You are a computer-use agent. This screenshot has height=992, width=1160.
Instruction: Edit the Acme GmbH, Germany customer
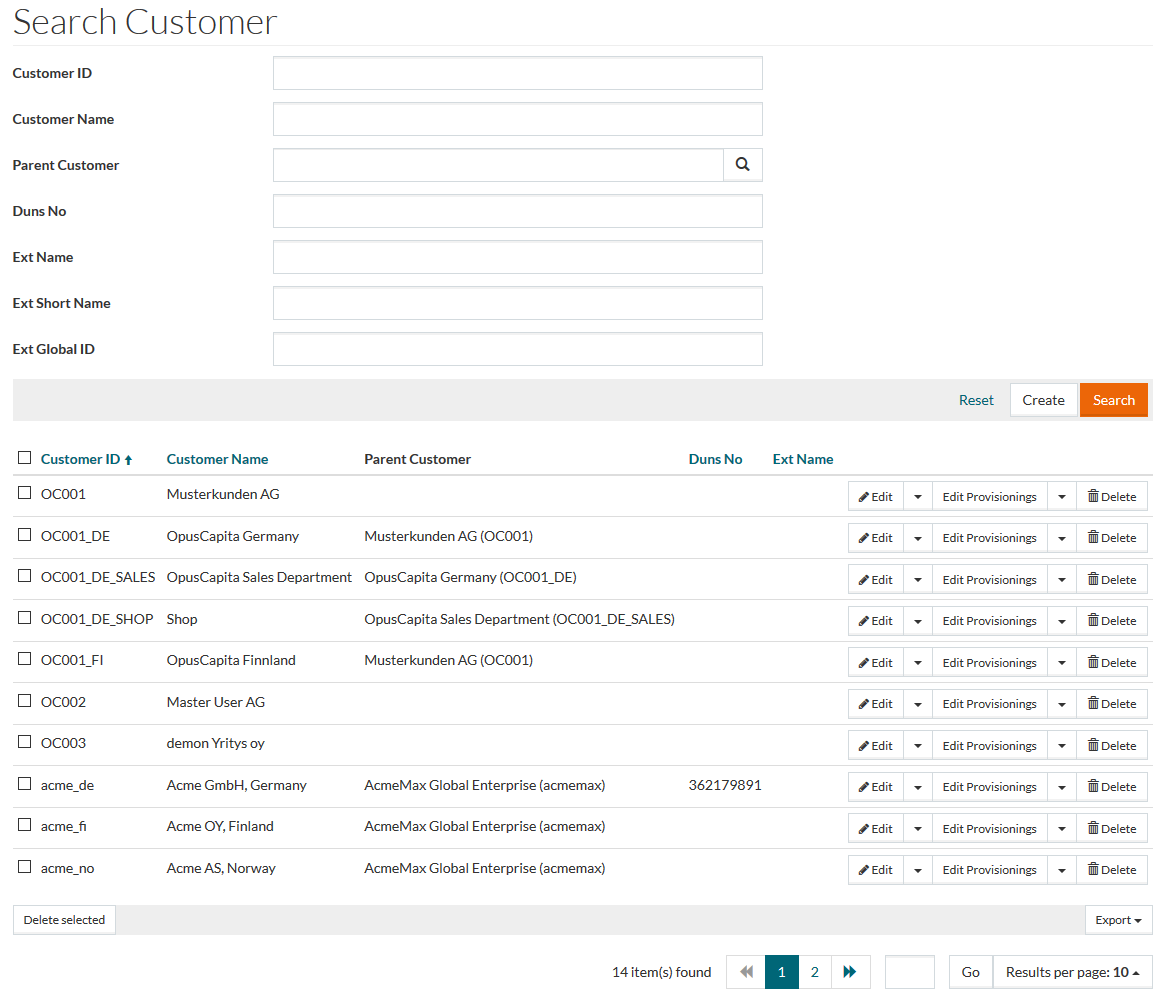point(875,787)
